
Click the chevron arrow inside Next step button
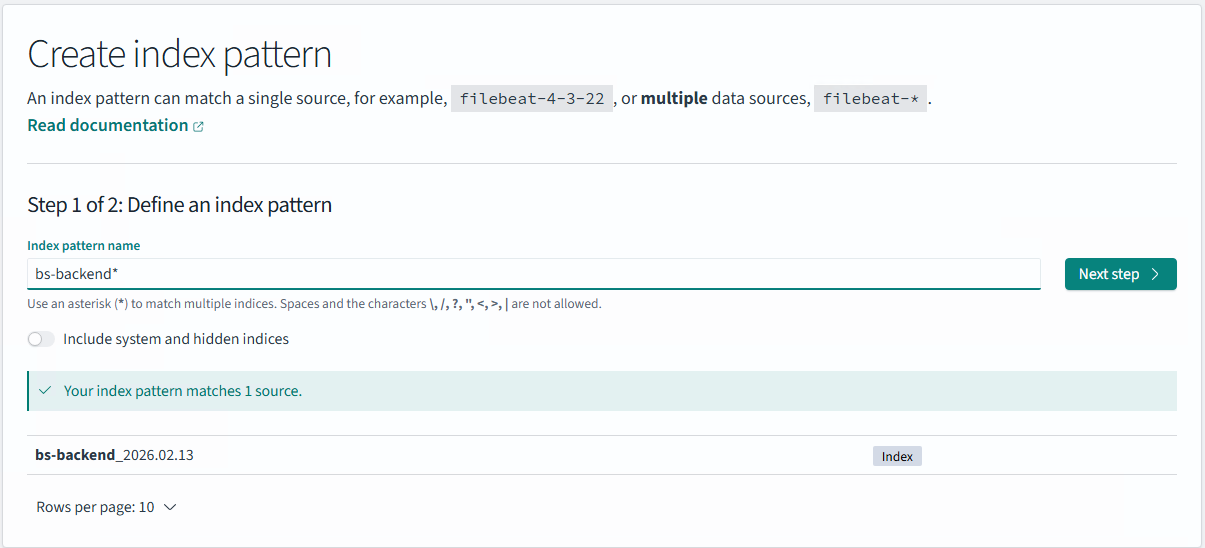[x=1155, y=274]
